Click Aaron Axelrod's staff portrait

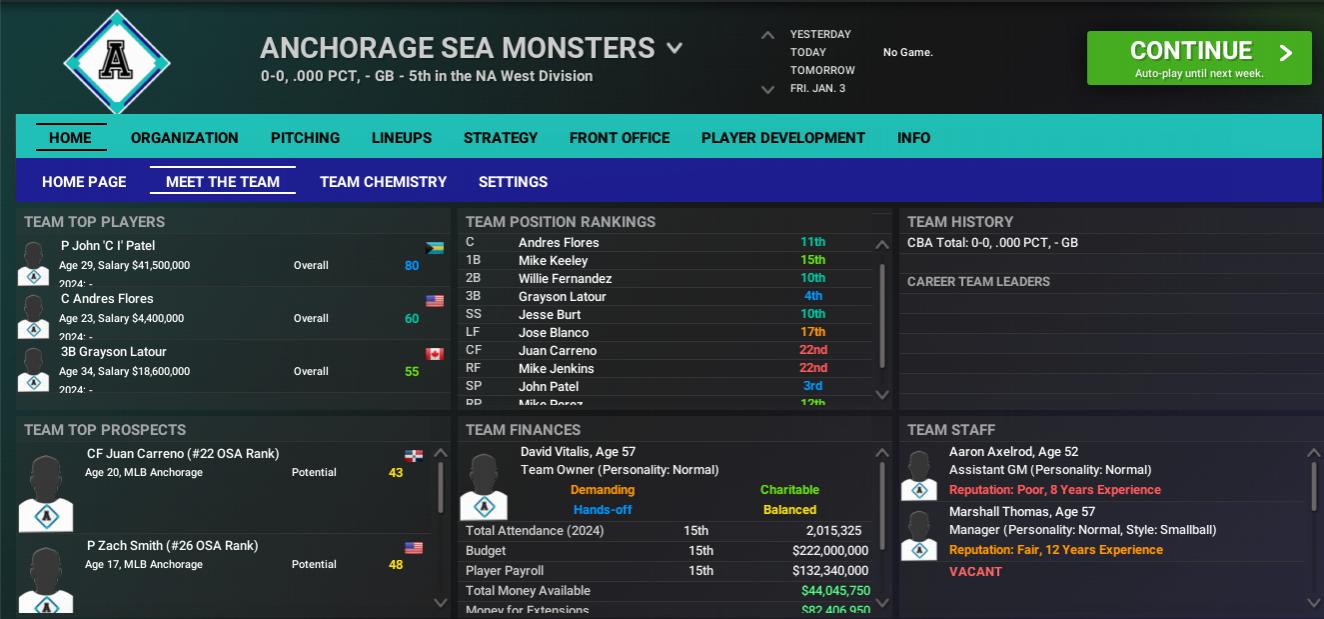click(918, 474)
